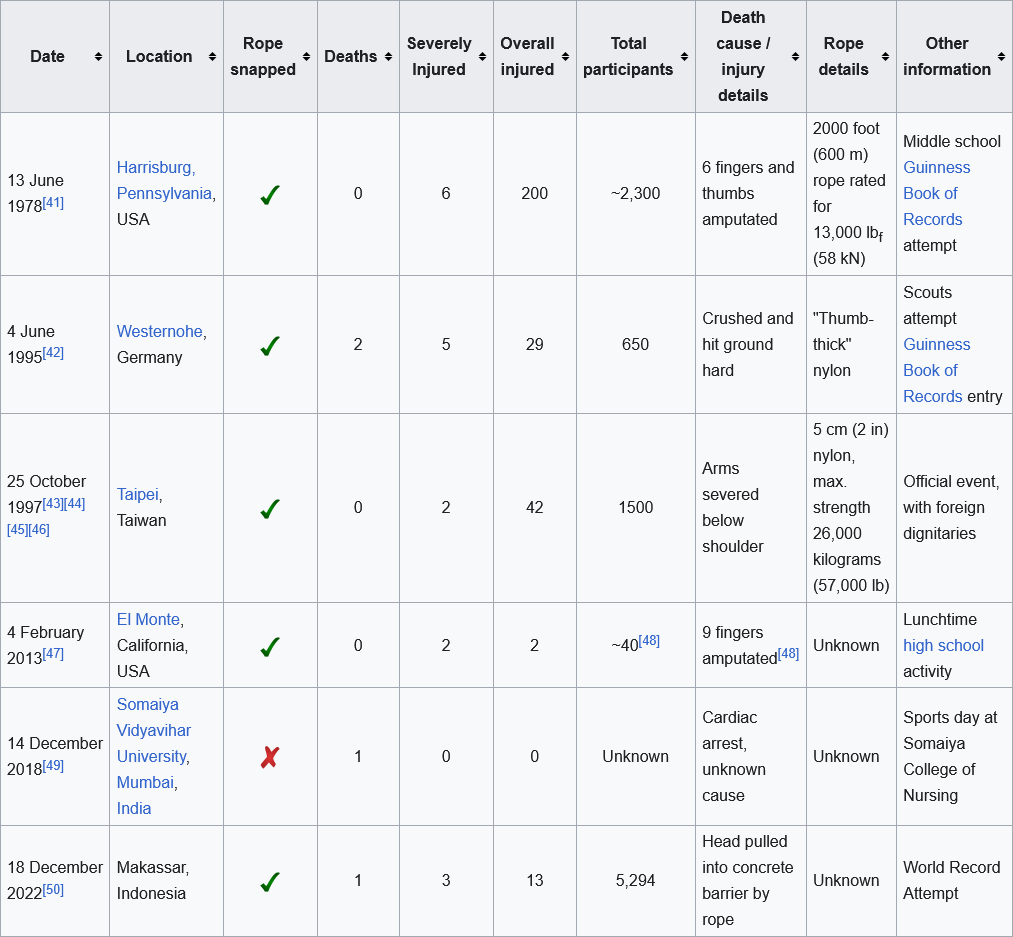The height and width of the screenshot is (937, 1013).
Task: Open Guinness Book of Records link in Westernohe row
Action: pos(936,370)
